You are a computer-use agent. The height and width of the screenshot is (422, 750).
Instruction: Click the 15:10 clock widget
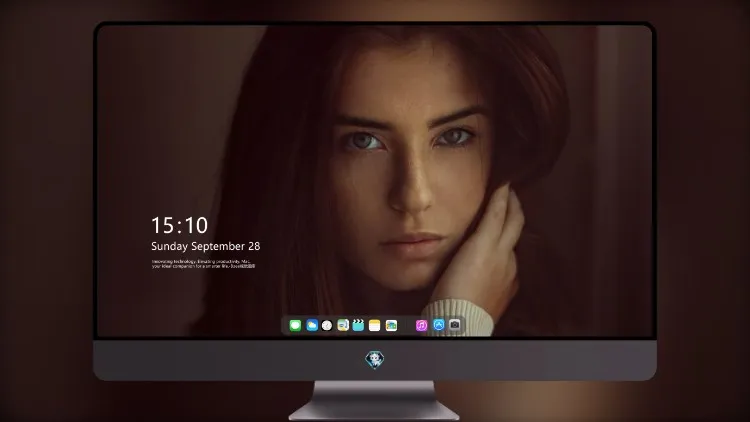pyautogui.click(x=180, y=225)
